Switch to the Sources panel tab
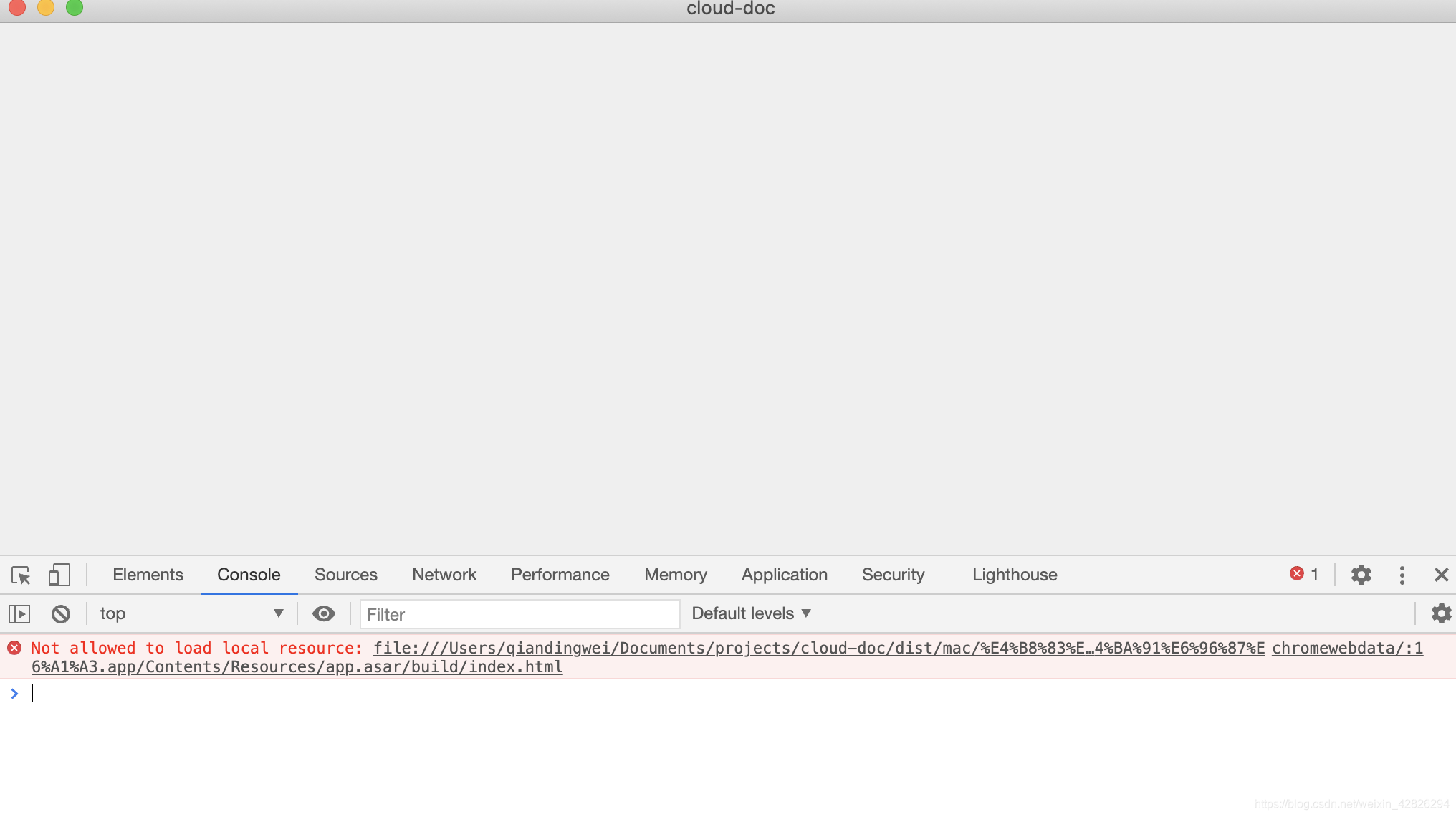The image size is (1456, 817). click(345, 573)
